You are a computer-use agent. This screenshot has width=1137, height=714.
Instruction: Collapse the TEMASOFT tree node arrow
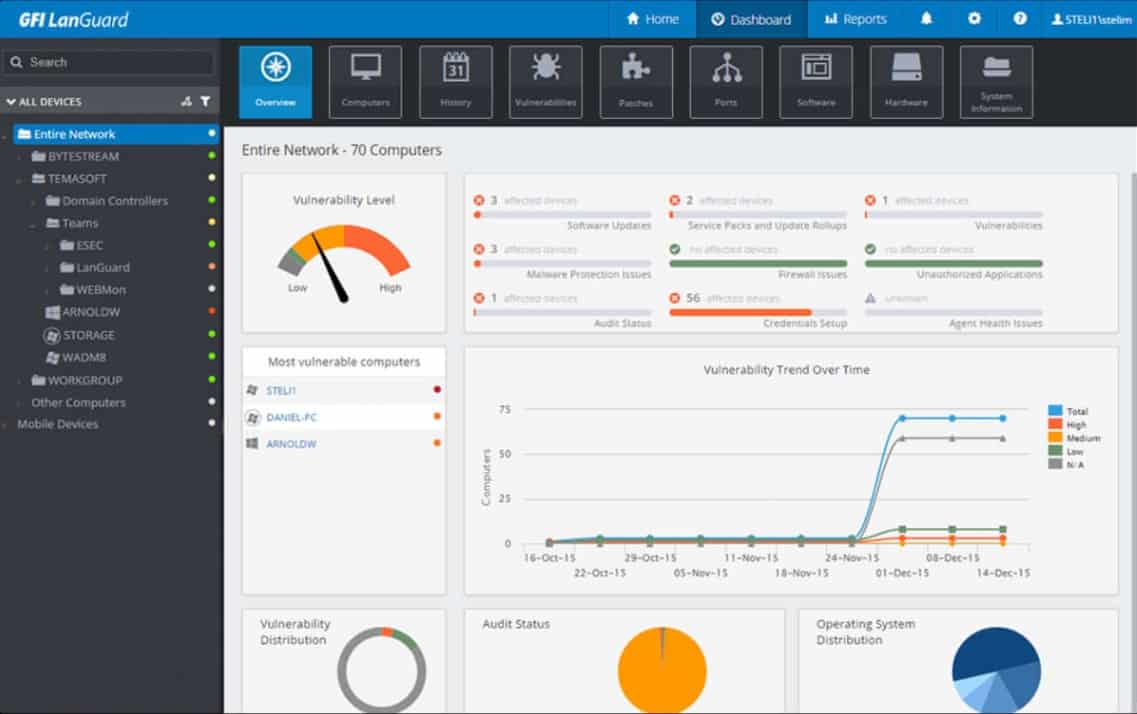[20, 179]
